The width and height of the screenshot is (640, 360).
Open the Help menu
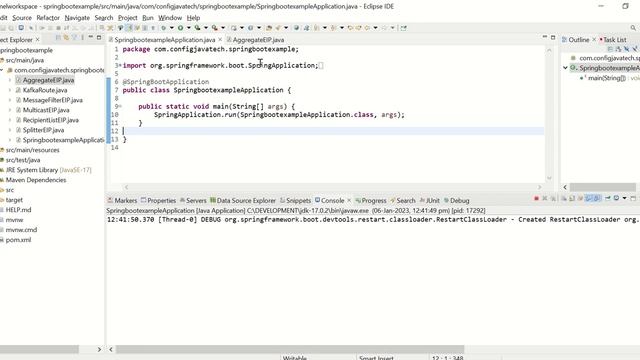coord(193,18)
